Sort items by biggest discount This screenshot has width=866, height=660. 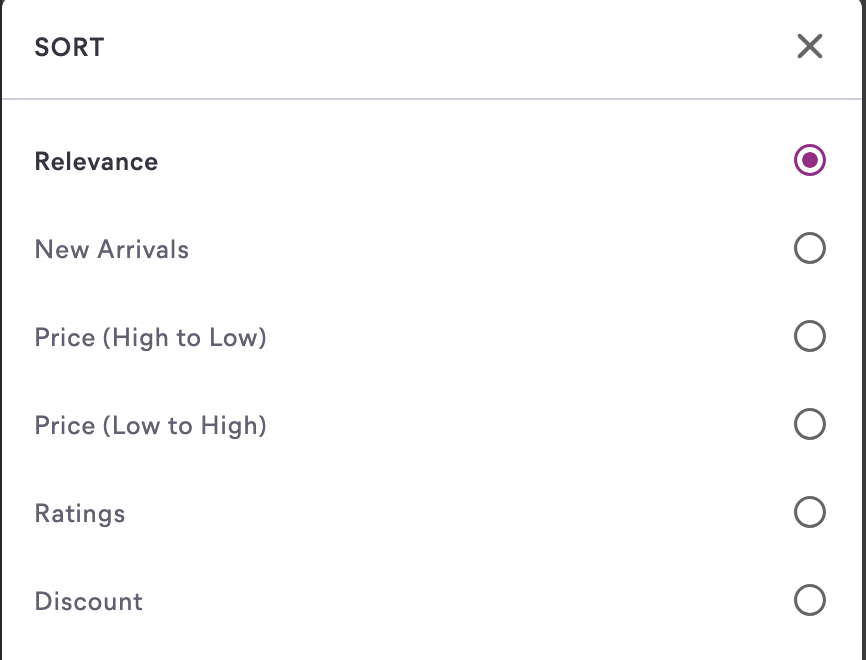click(x=809, y=600)
